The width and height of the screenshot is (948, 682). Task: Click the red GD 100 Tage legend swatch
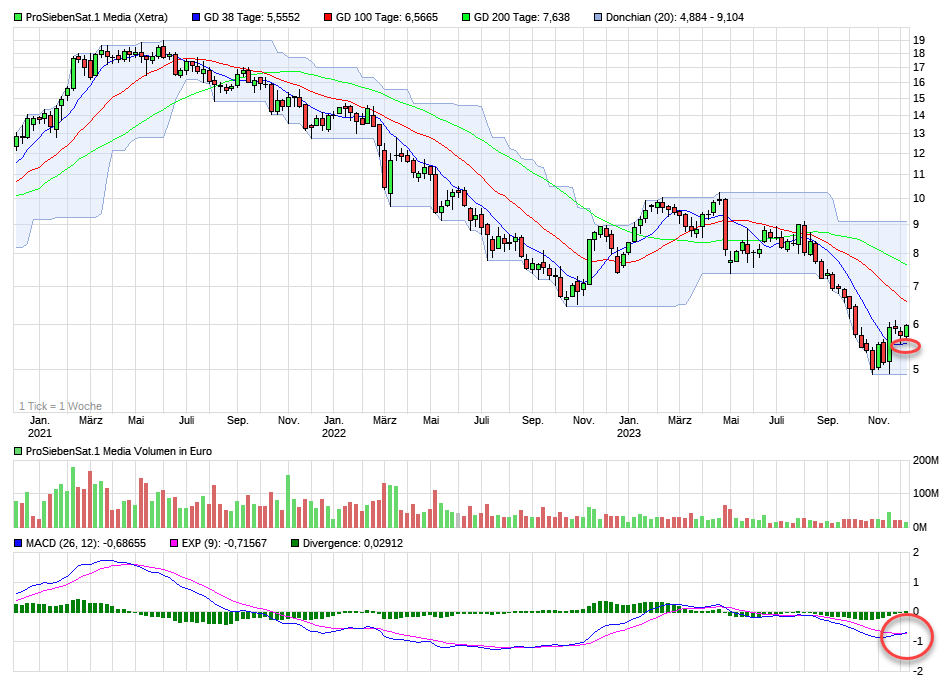[328, 18]
